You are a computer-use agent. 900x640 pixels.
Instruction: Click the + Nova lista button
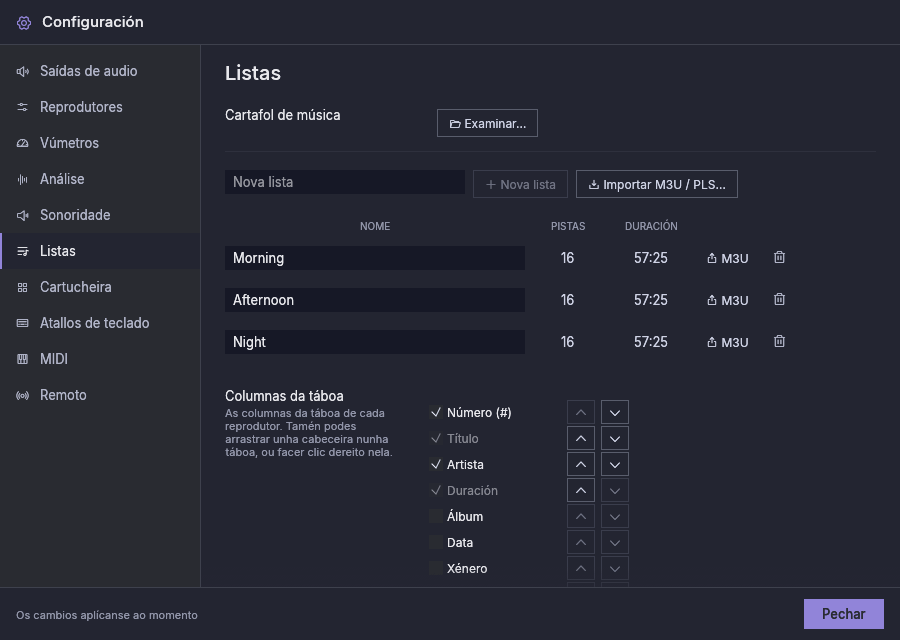521,184
